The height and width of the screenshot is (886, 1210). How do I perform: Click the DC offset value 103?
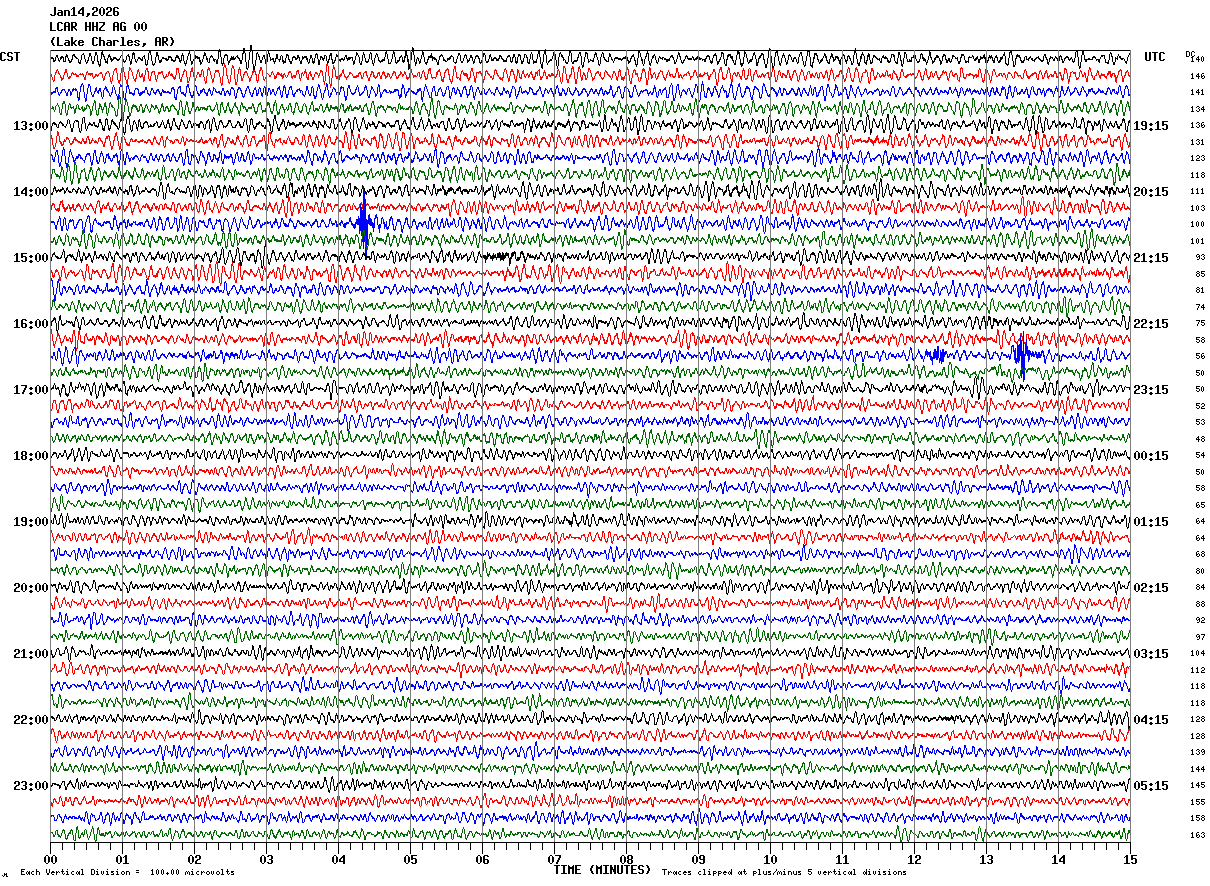tap(1197, 208)
